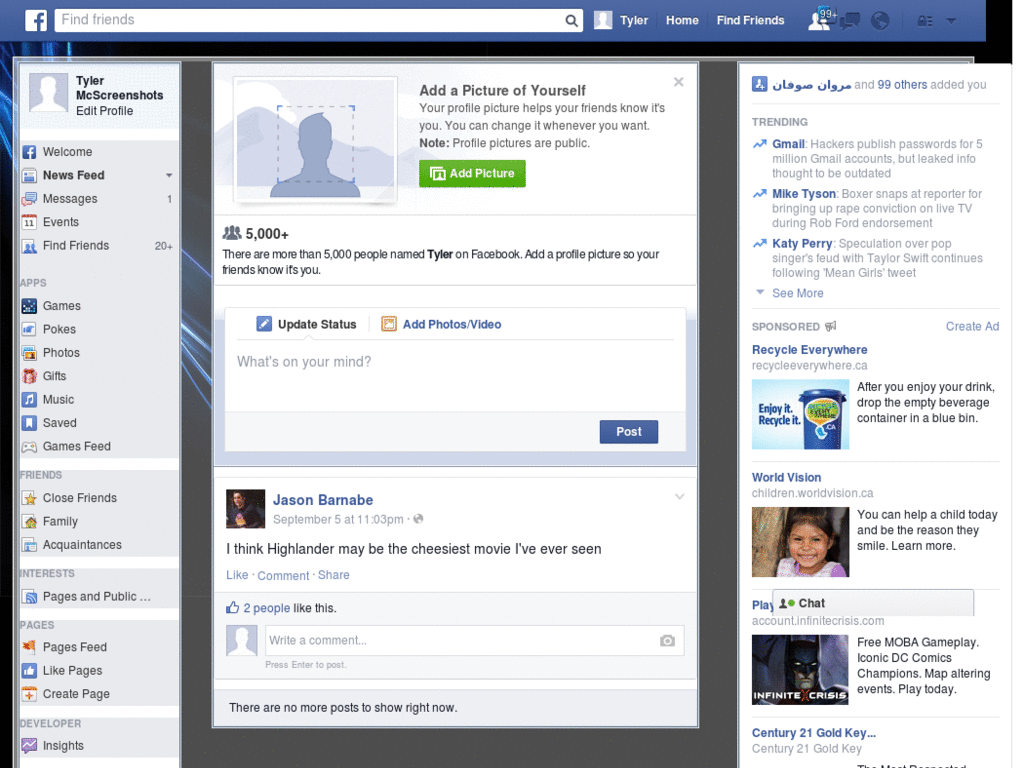Like Jason Barnabe's post
This screenshot has width=1024, height=768.
pos(237,575)
